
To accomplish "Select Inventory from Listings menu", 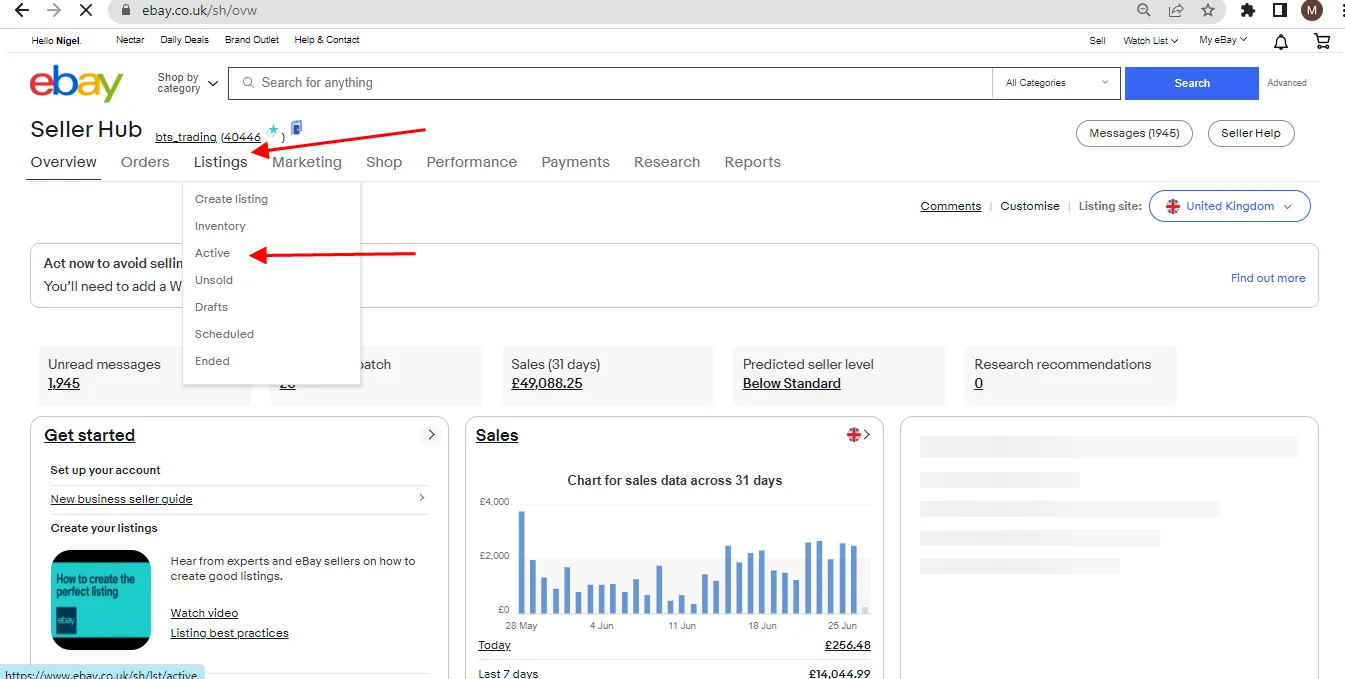I will (x=220, y=226).
